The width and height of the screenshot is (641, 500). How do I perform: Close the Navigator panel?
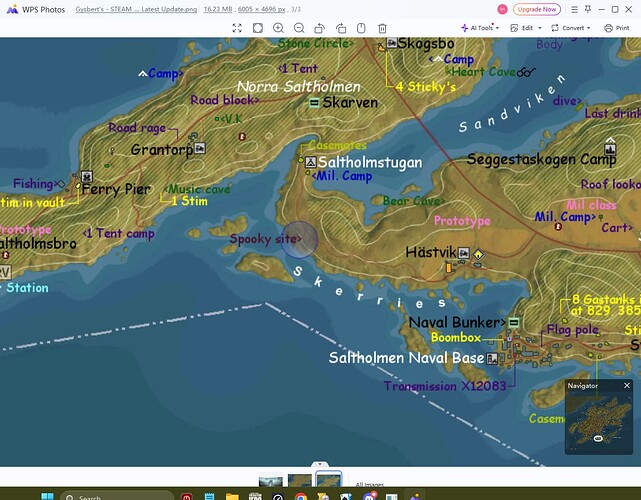click(627, 386)
